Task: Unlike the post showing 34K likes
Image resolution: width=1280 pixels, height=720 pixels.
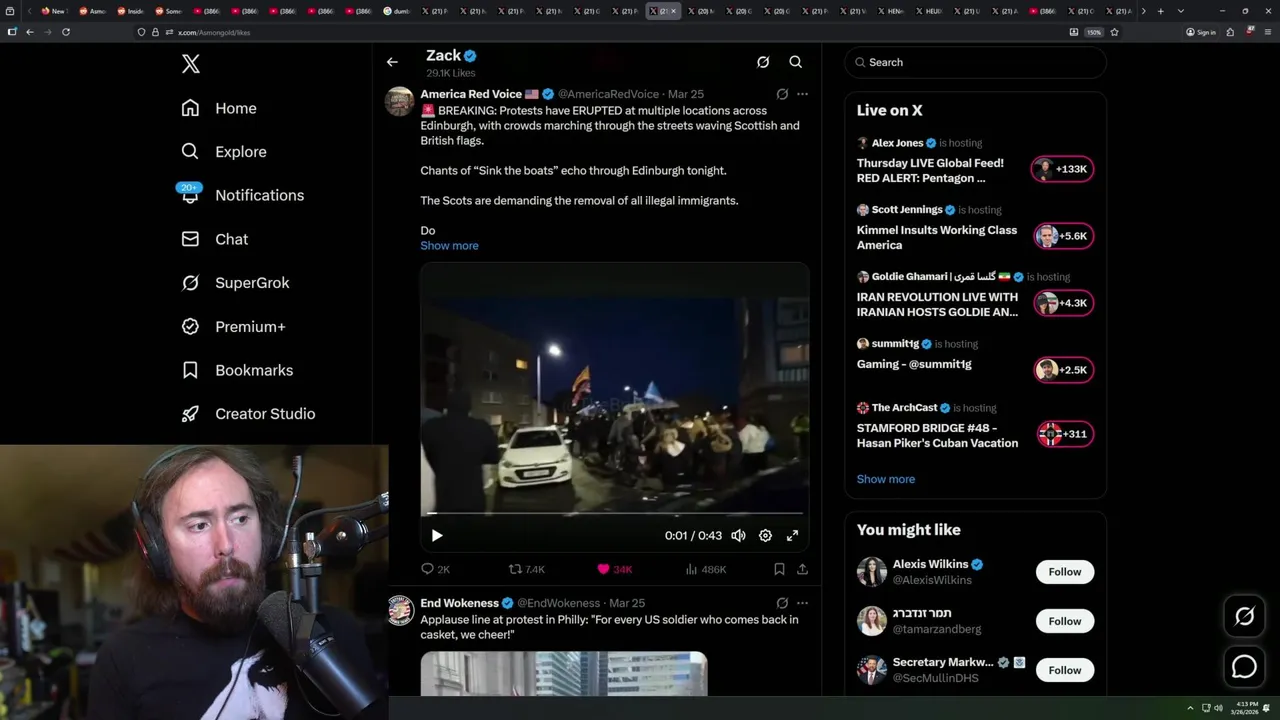Action: click(x=614, y=569)
